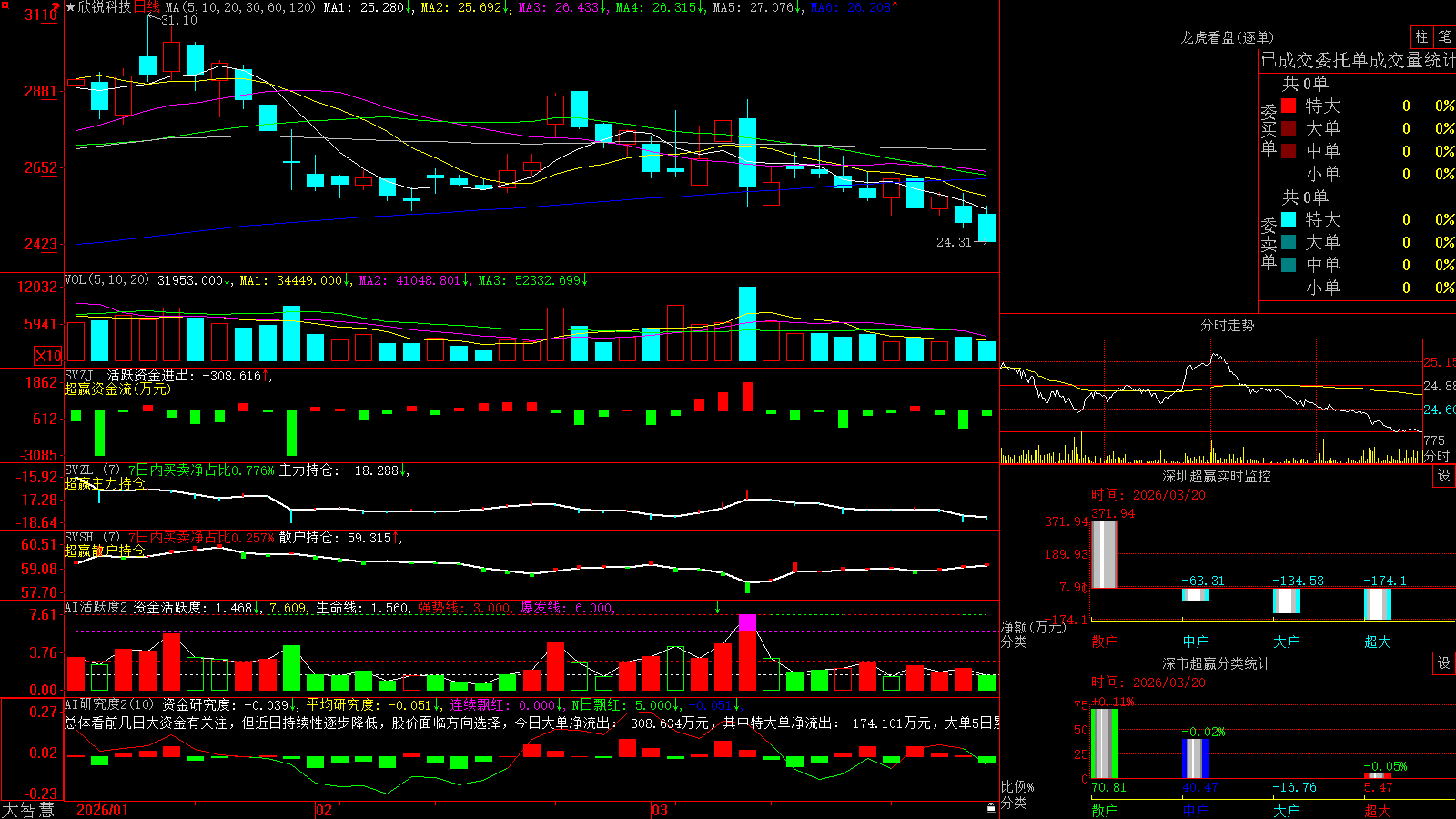Click the teal 大单 sell-order swatch

coord(1289,242)
